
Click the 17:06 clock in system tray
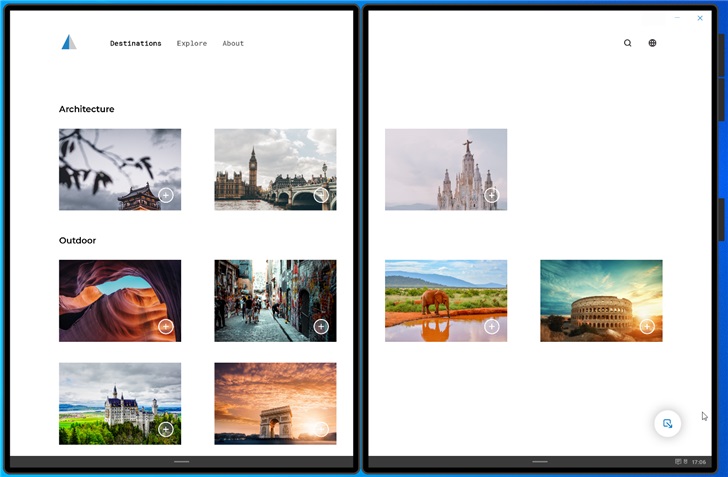(699, 462)
